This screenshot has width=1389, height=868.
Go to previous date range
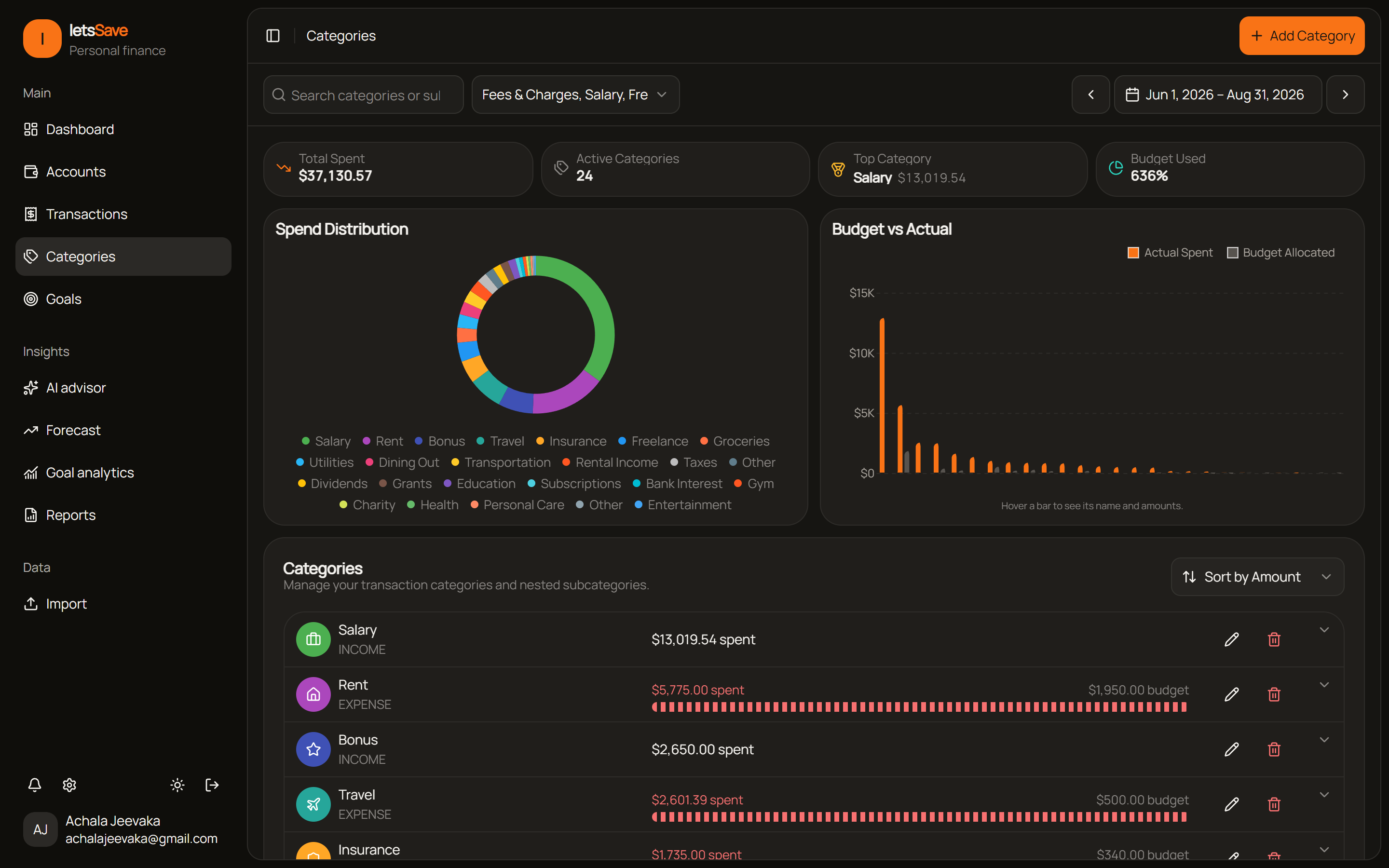tap(1090, 95)
